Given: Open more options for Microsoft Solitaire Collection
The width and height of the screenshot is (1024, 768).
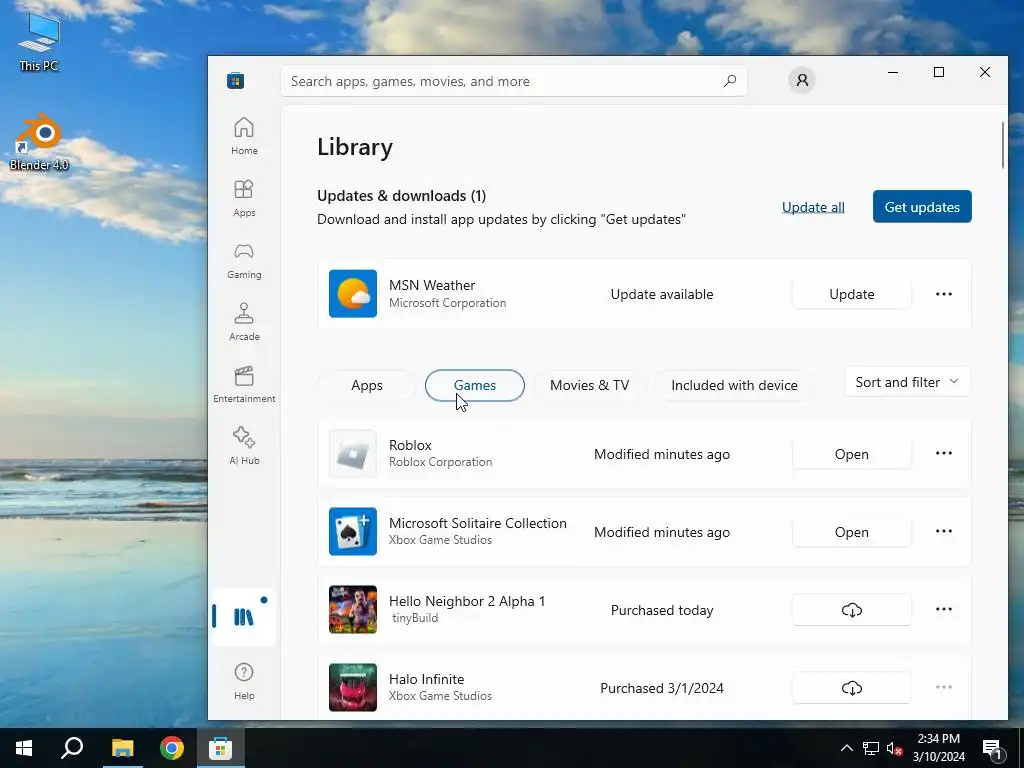Looking at the screenshot, I should 944,531.
